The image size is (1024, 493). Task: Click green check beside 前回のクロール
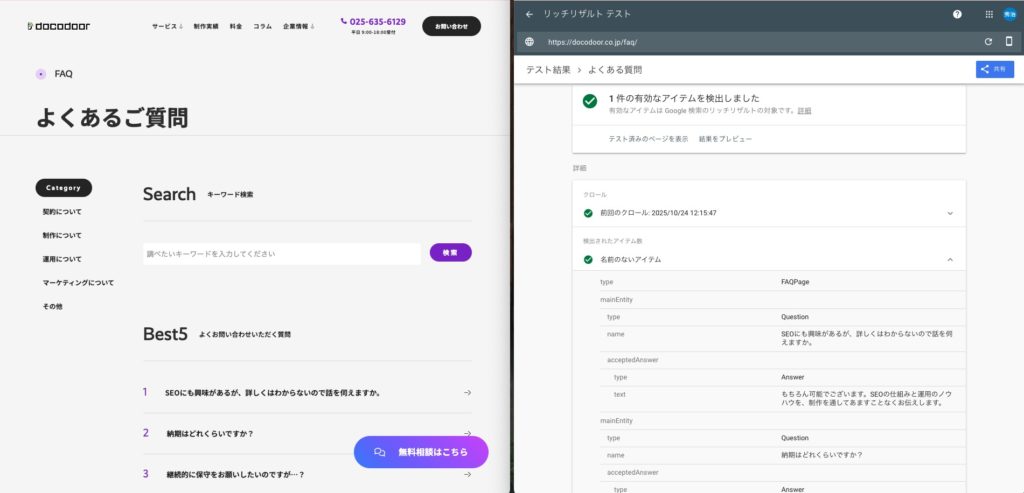[588, 213]
